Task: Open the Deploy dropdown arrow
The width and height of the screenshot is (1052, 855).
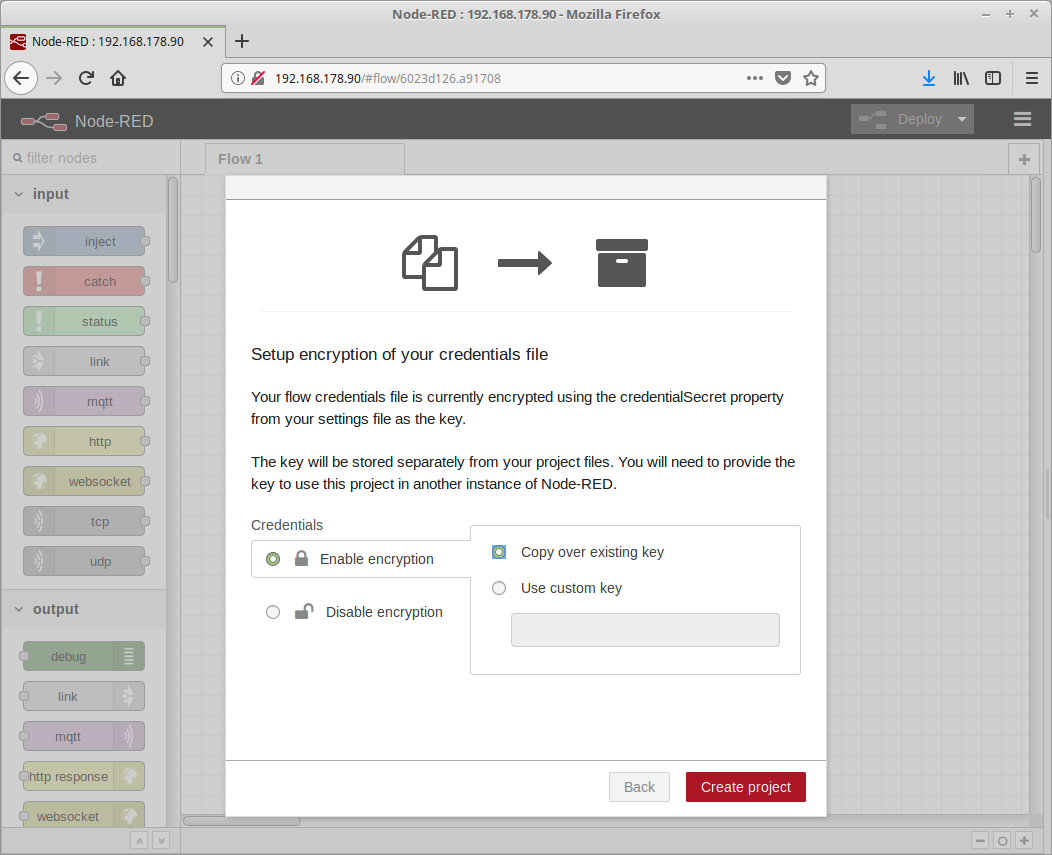Action: click(962, 119)
